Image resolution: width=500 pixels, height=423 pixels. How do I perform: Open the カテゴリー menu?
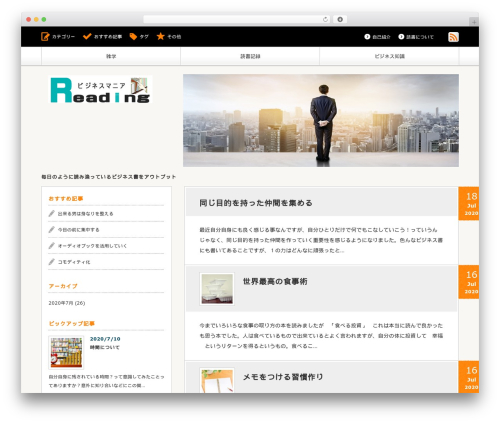pos(63,37)
